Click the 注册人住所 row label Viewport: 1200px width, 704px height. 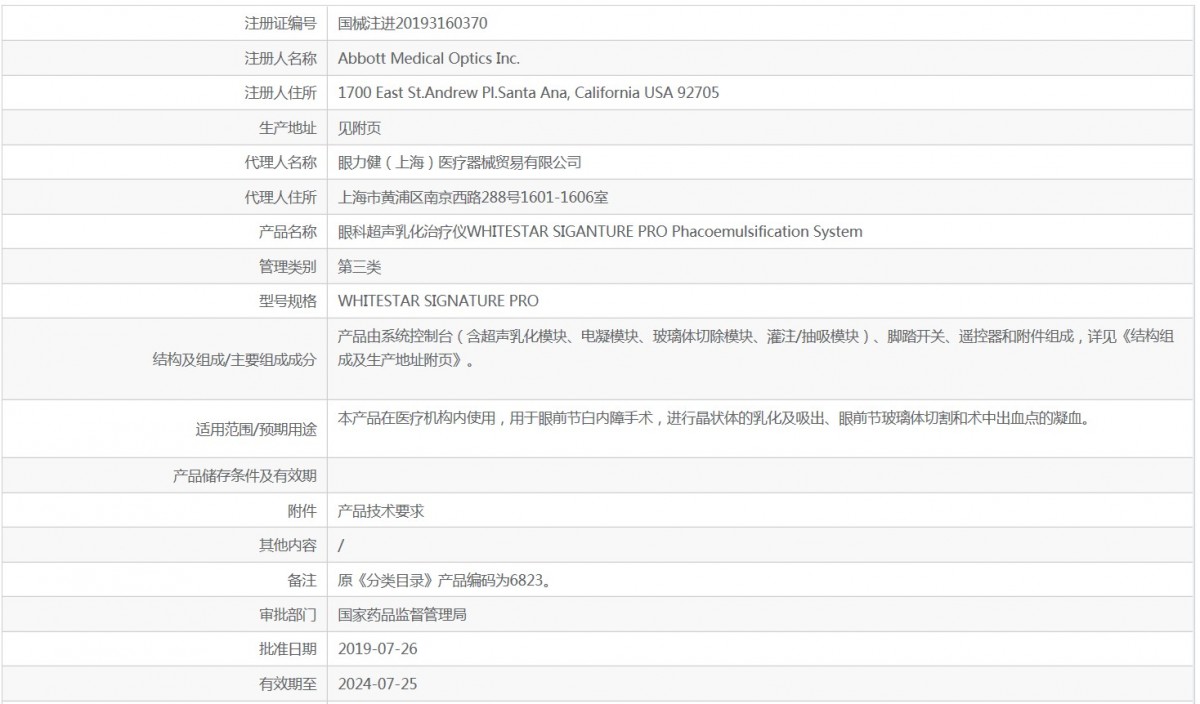tap(281, 93)
